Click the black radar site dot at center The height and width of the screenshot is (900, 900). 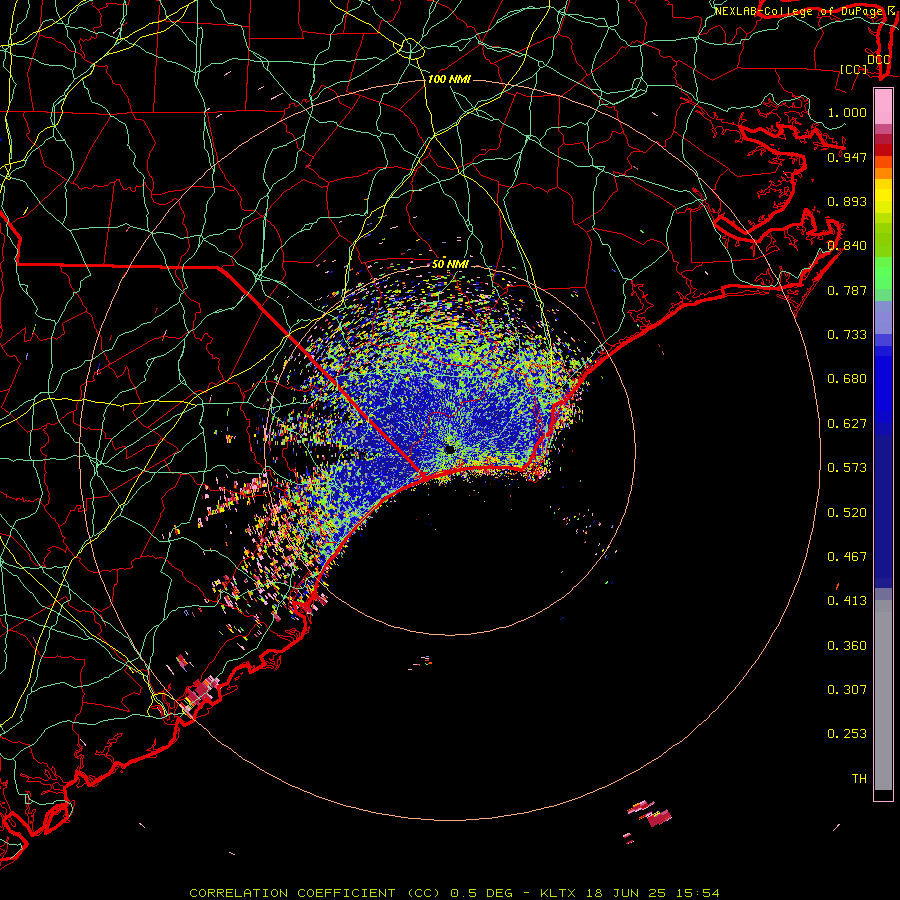(x=449, y=449)
